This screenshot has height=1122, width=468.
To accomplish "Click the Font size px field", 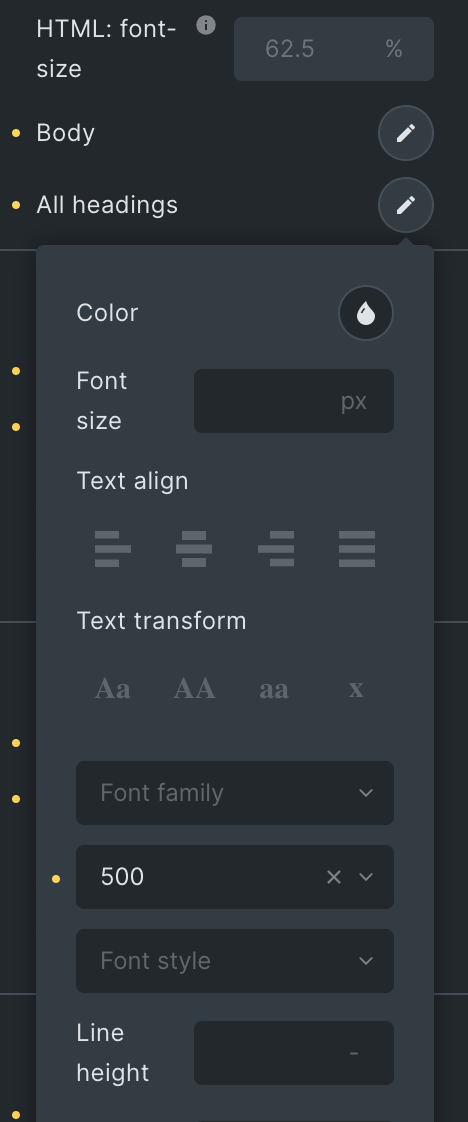I will 293,401.
